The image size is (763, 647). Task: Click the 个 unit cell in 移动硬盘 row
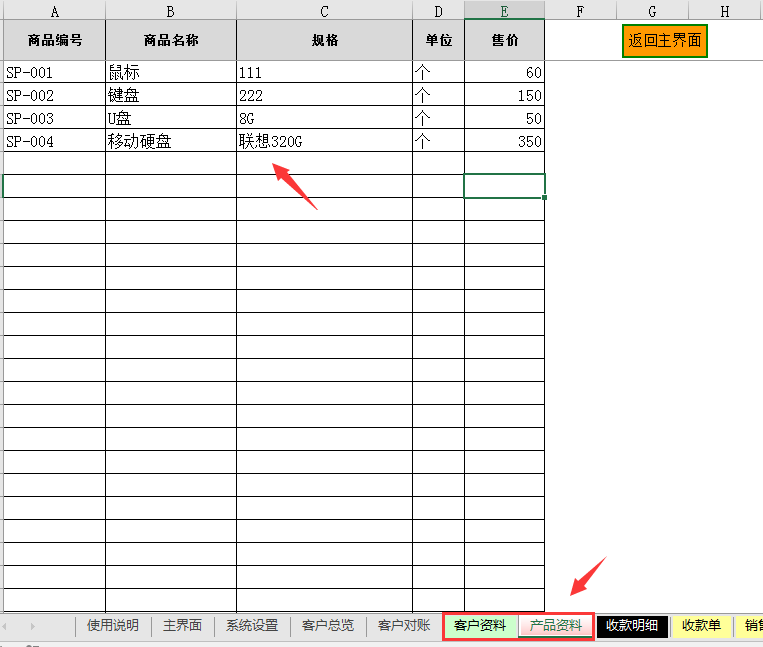pyautogui.click(x=438, y=141)
